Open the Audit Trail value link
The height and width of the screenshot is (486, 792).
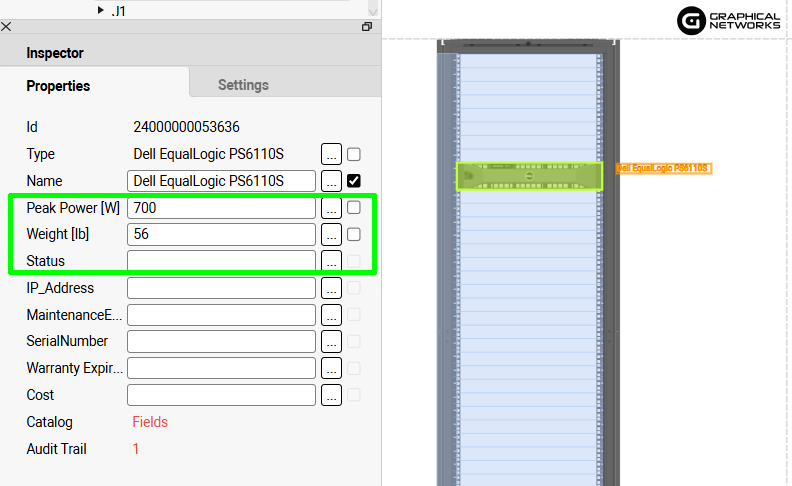[136, 449]
